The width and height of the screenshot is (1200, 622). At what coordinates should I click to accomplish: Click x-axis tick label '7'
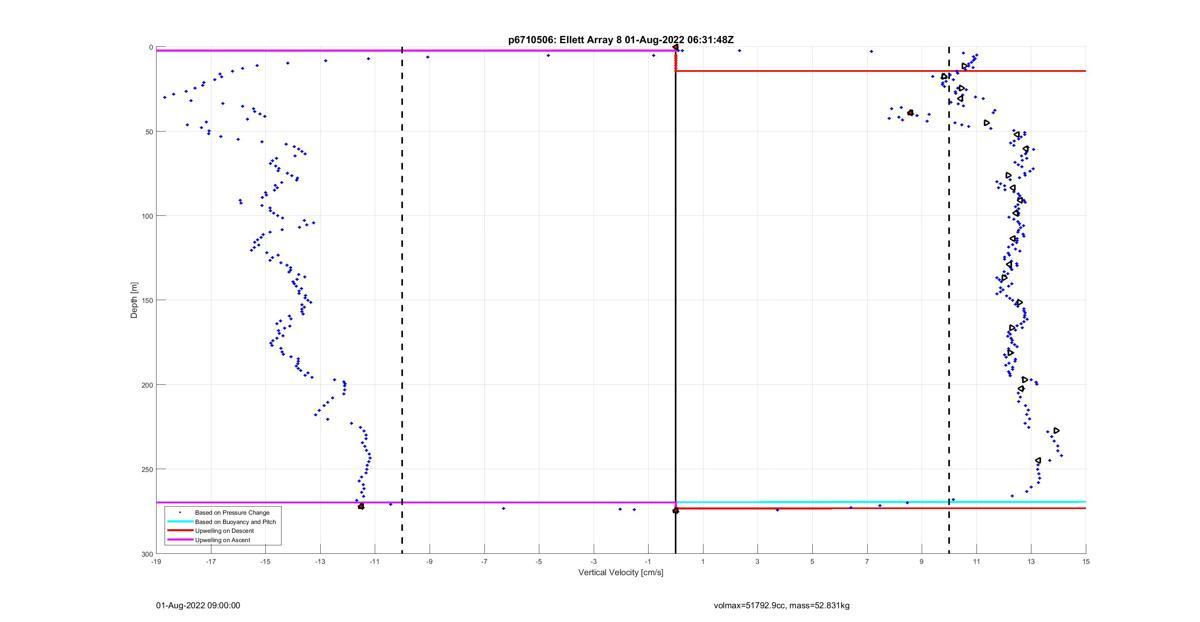867,560
